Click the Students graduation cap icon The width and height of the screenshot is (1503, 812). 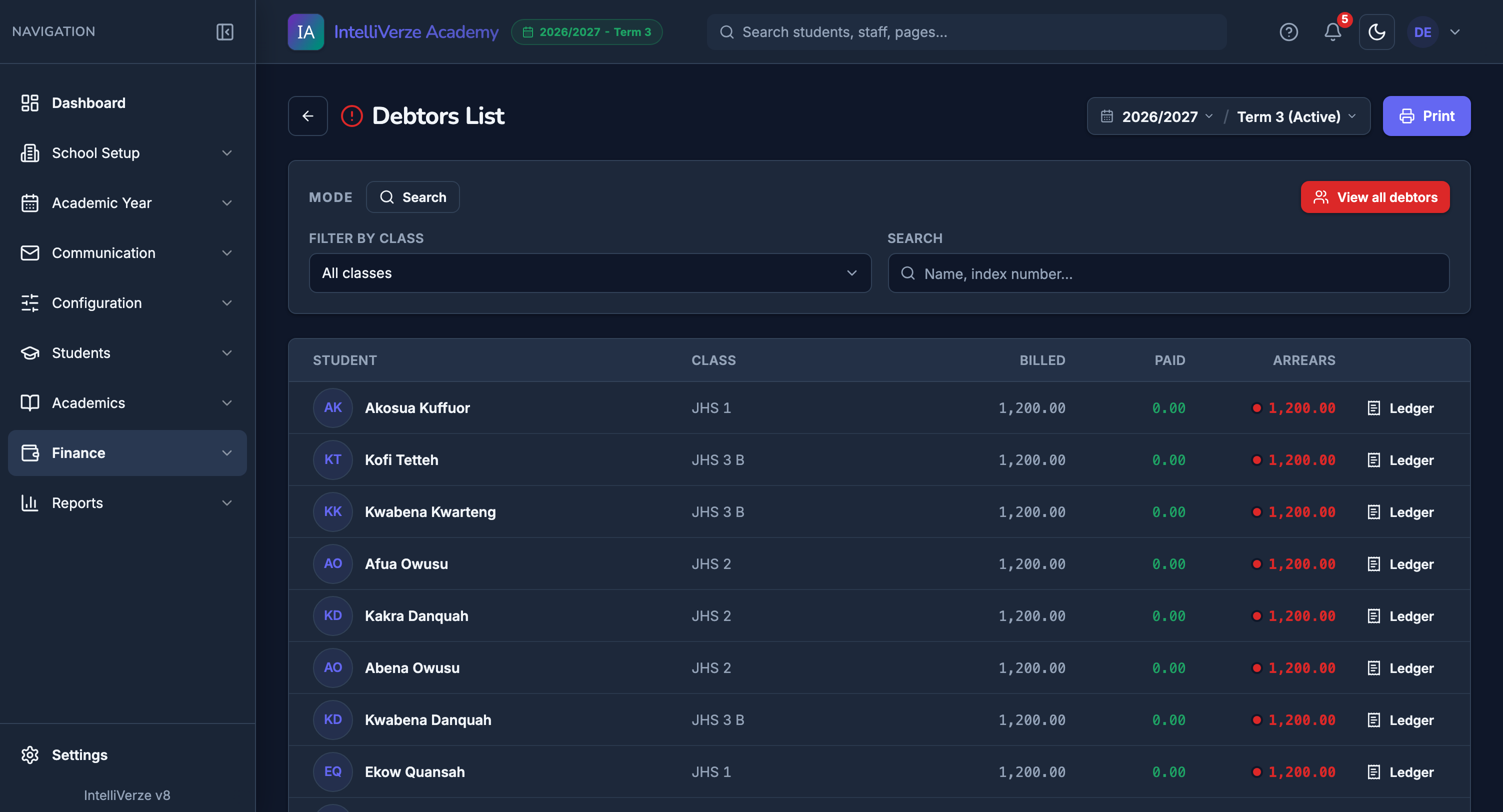(30, 353)
